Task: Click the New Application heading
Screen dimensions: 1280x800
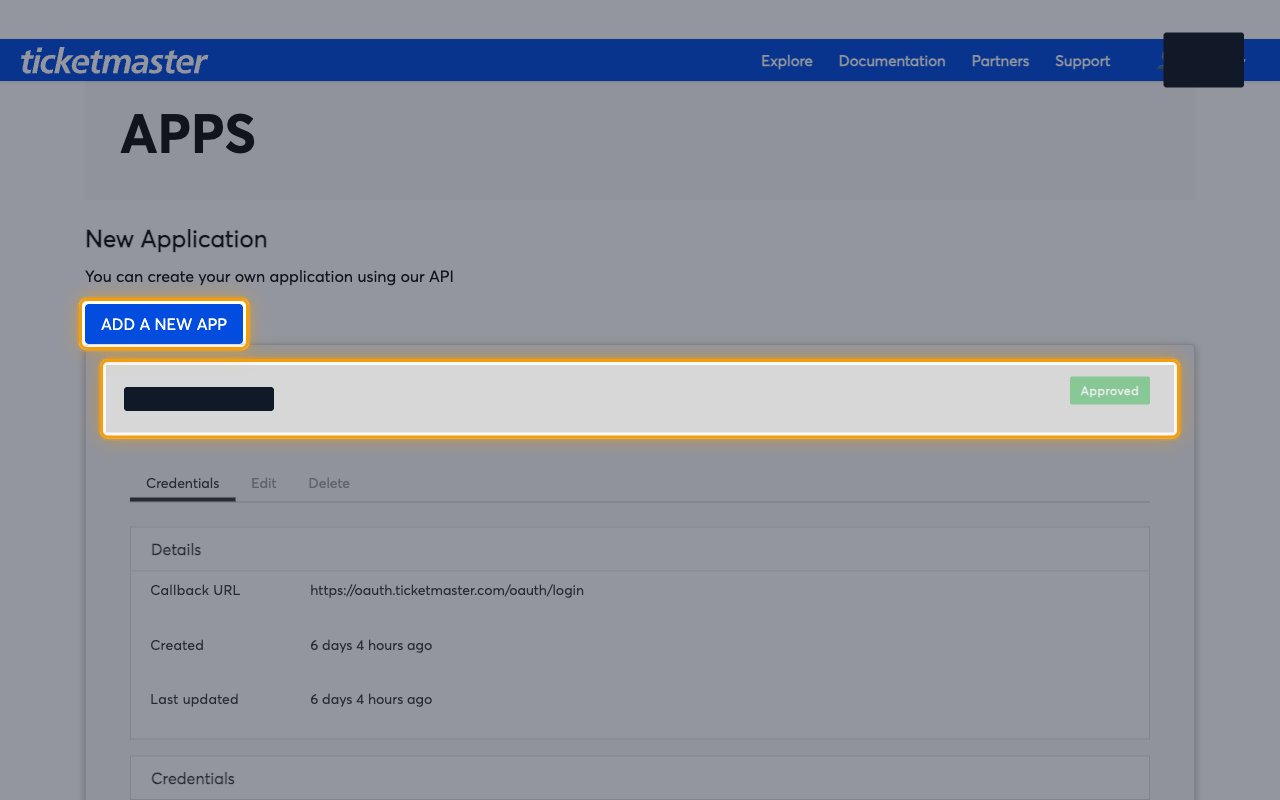Action: (x=176, y=239)
